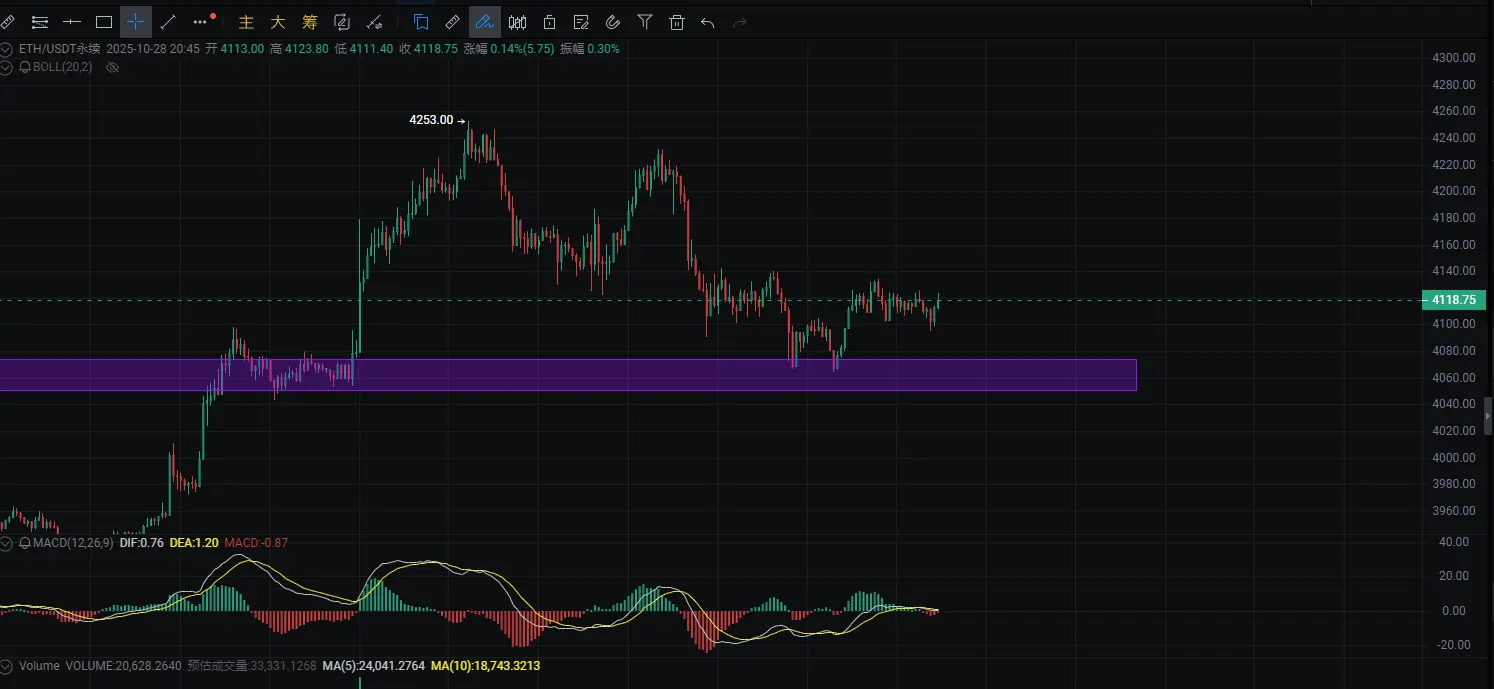Click the MA(5):24,041.2764 value
1494x689 pixels.
[374, 665]
